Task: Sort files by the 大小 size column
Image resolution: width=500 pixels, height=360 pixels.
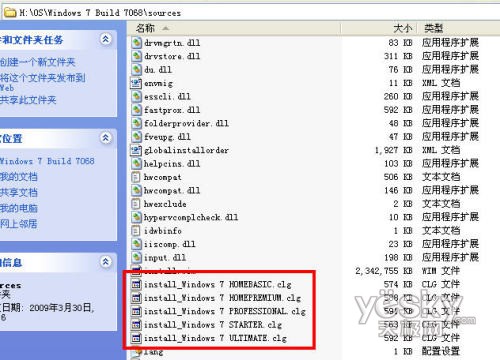Action: [x=378, y=28]
